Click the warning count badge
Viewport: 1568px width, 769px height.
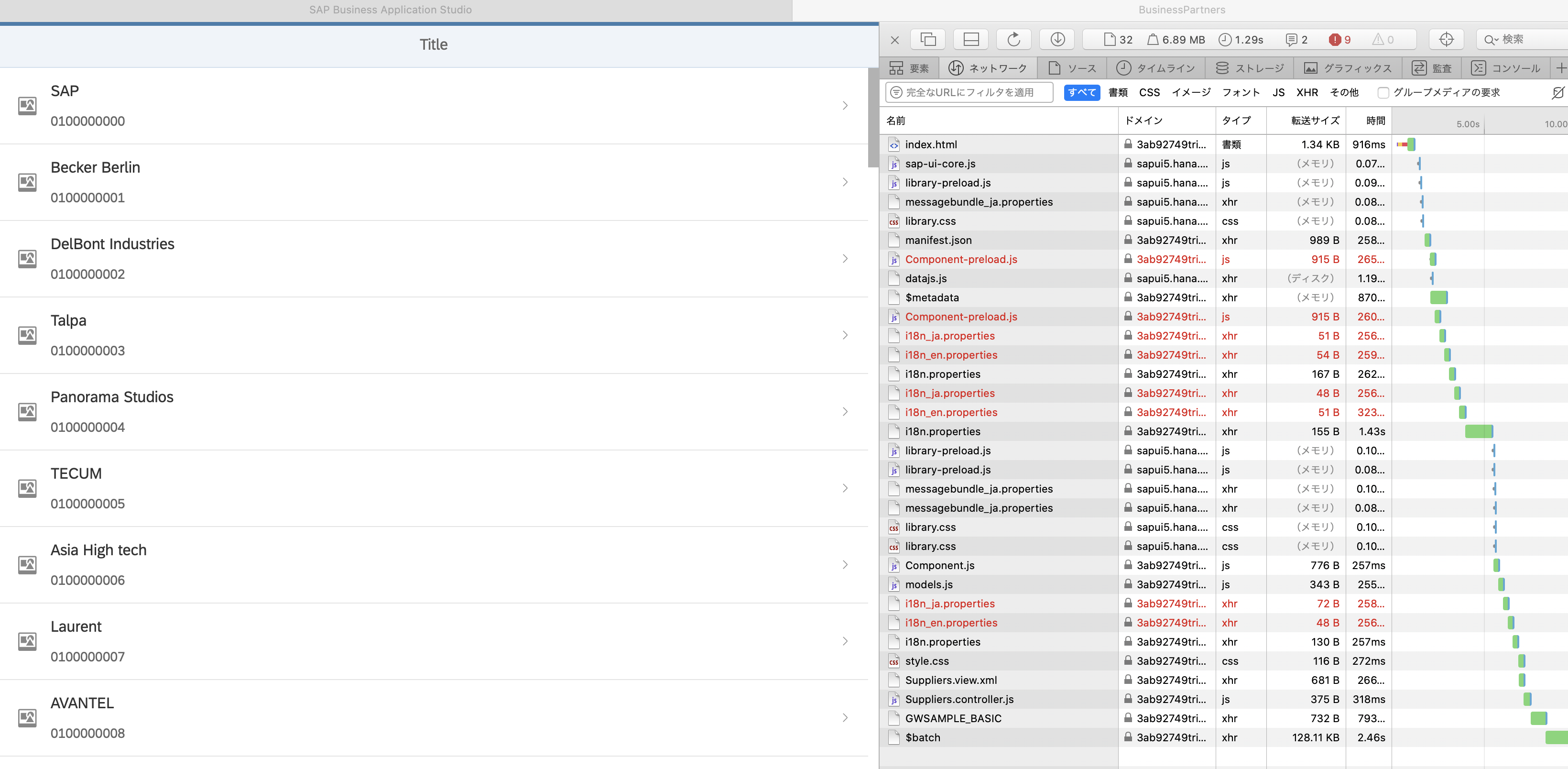[x=1383, y=39]
